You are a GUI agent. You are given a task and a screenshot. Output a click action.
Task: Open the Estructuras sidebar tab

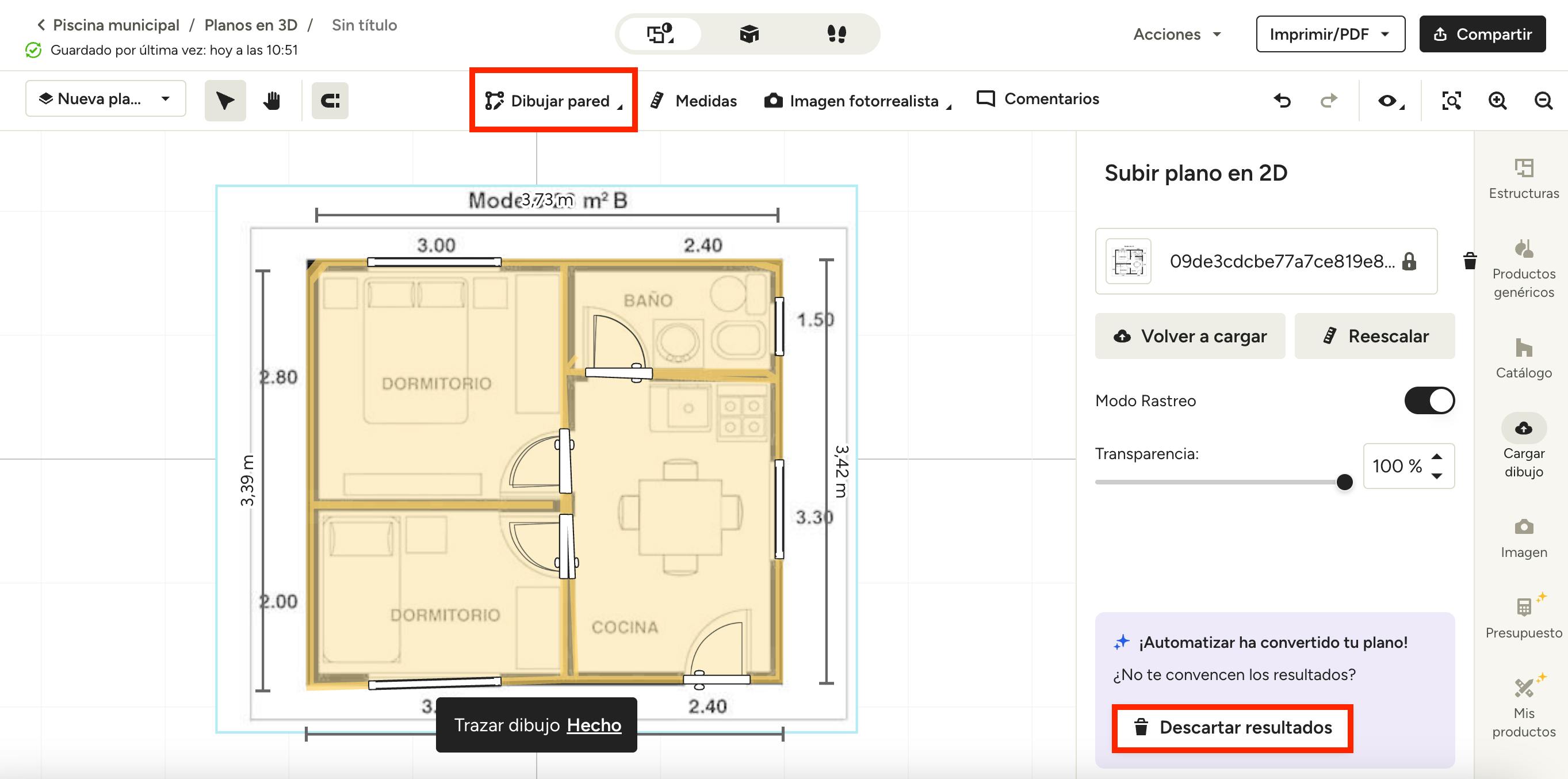[1524, 179]
